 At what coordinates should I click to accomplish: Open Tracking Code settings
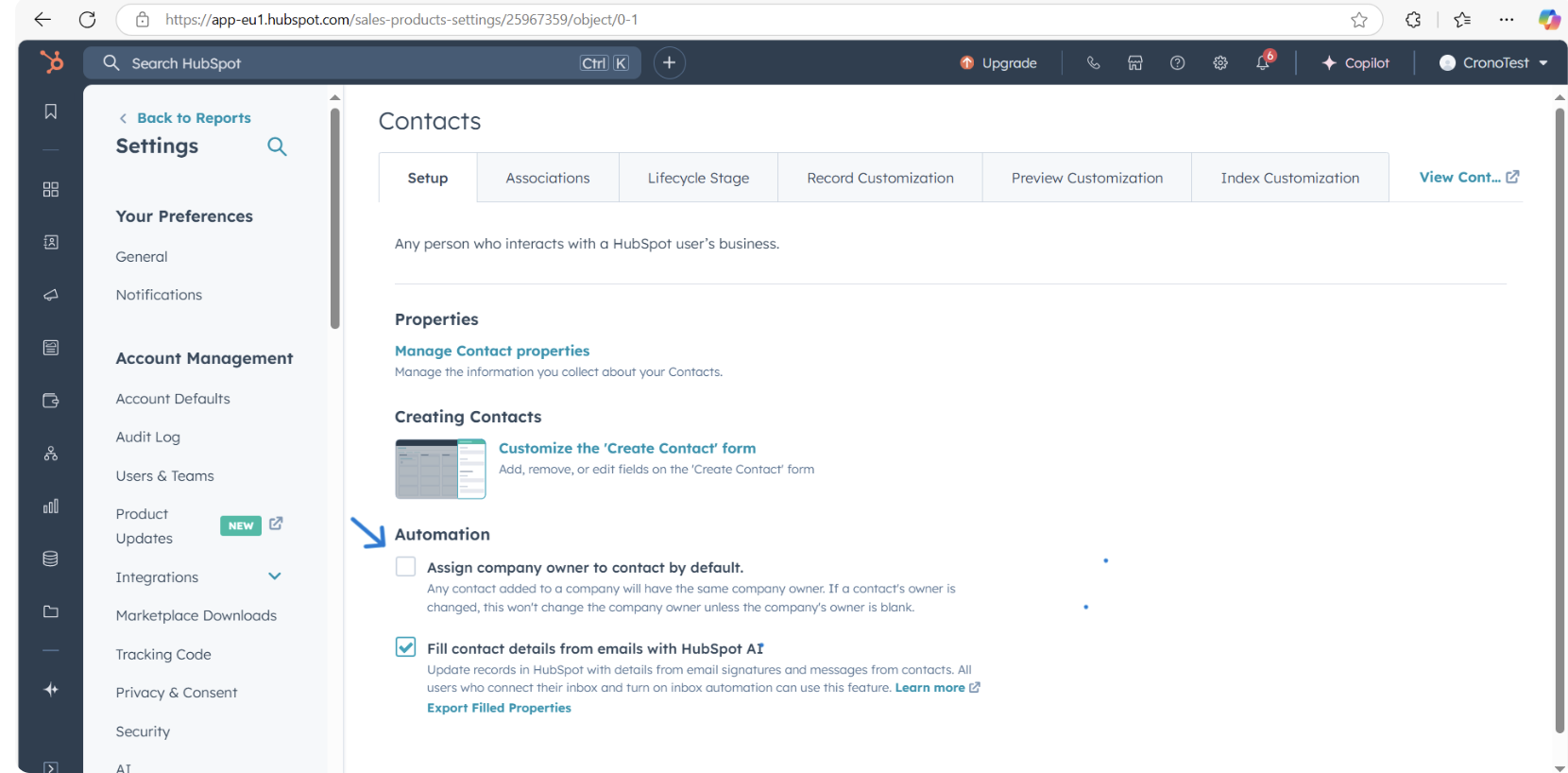click(x=163, y=654)
